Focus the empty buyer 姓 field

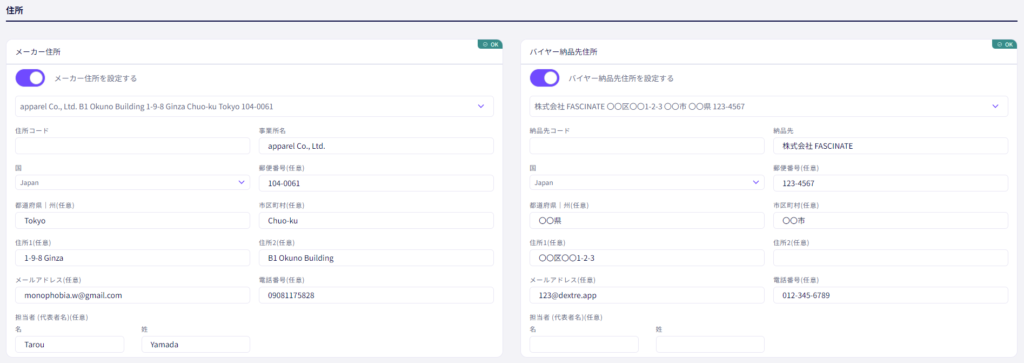pos(710,344)
